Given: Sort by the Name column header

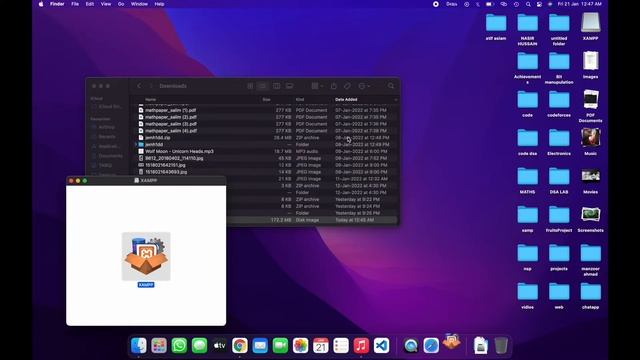Looking at the screenshot, I should click(x=151, y=100).
